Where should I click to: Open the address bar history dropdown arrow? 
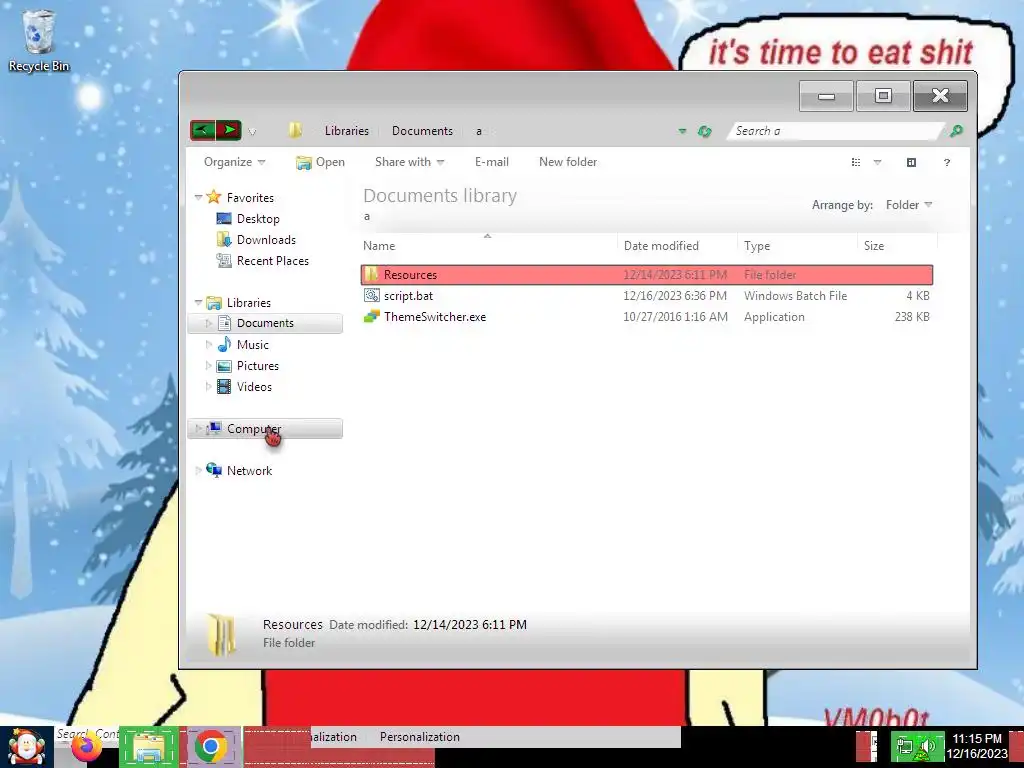click(x=682, y=131)
